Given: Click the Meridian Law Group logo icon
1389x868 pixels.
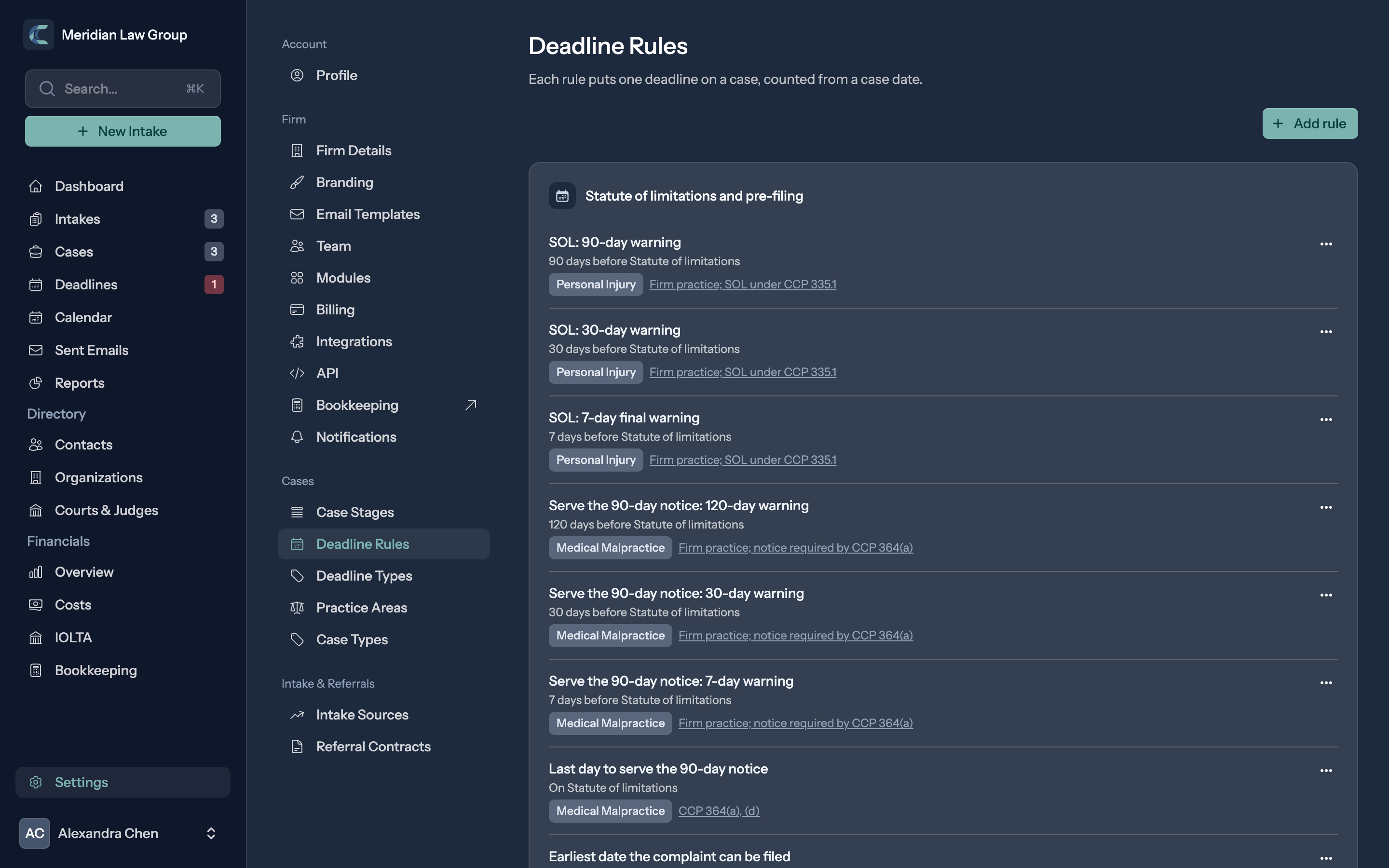Looking at the screenshot, I should [x=39, y=34].
